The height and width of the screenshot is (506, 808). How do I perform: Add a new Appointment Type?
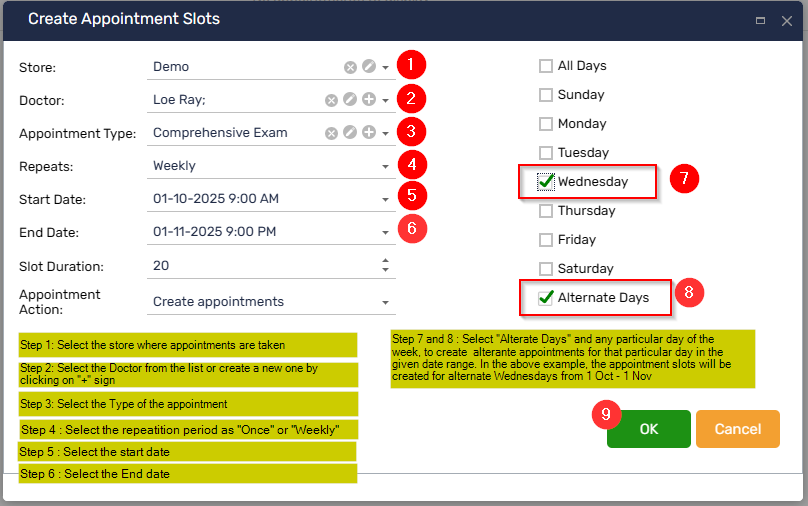click(368, 133)
